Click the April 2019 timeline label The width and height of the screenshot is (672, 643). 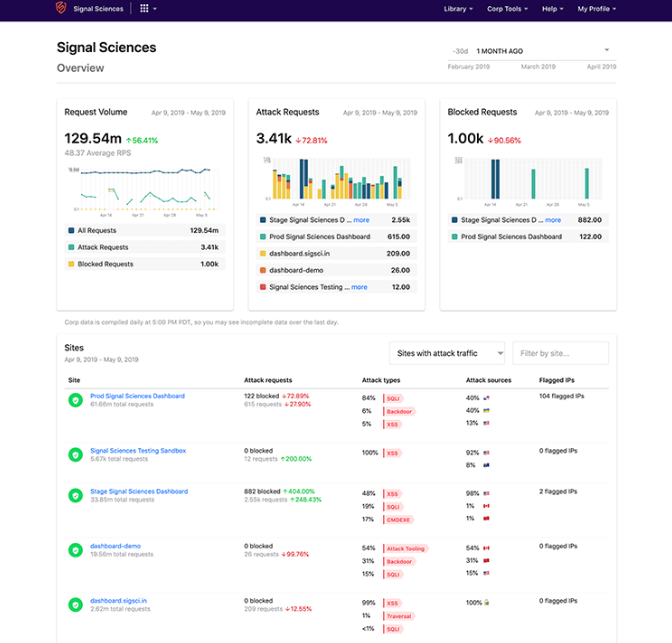coord(601,67)
